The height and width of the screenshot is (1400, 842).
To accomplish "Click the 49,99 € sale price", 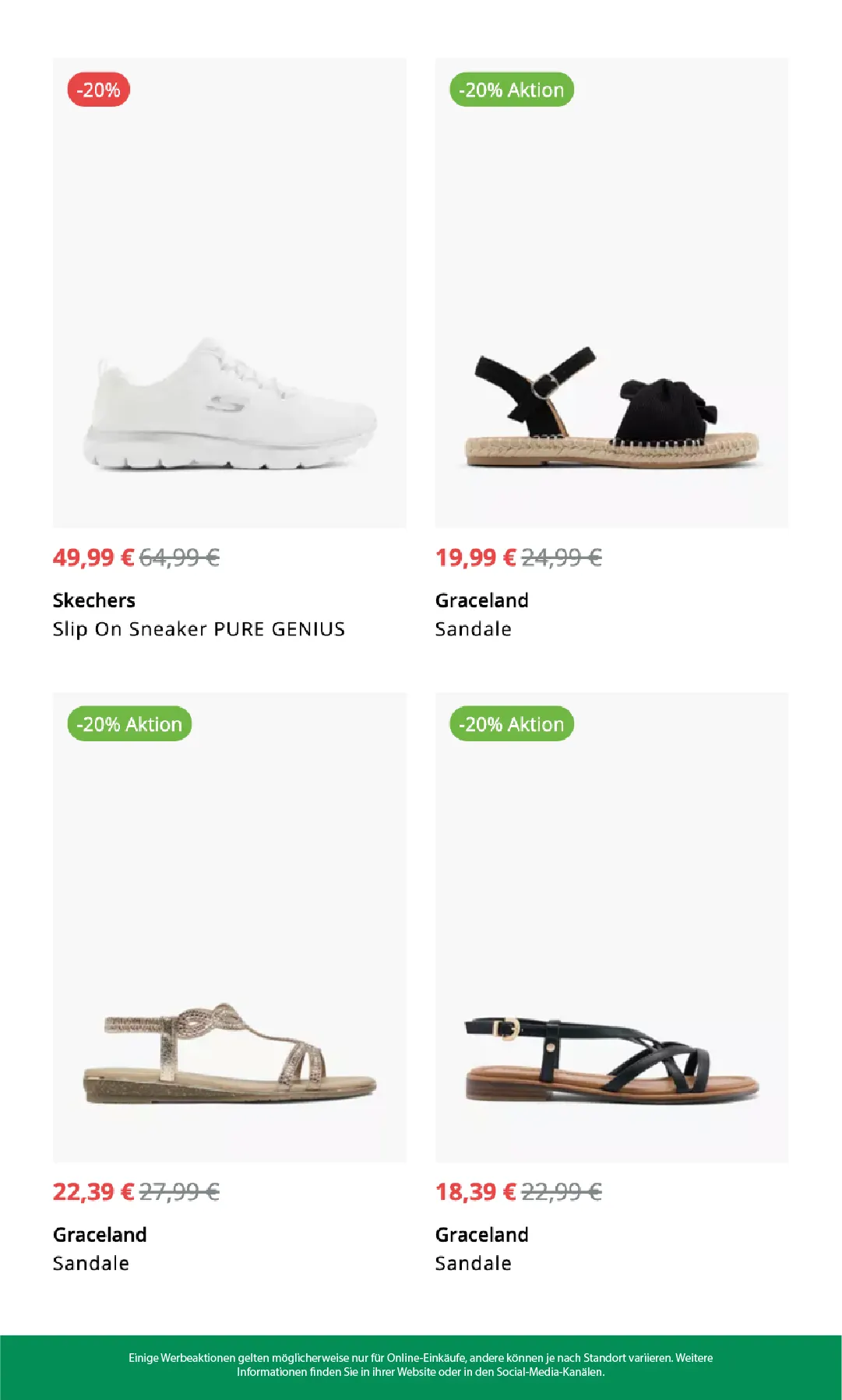I will [x=93, y=558].
